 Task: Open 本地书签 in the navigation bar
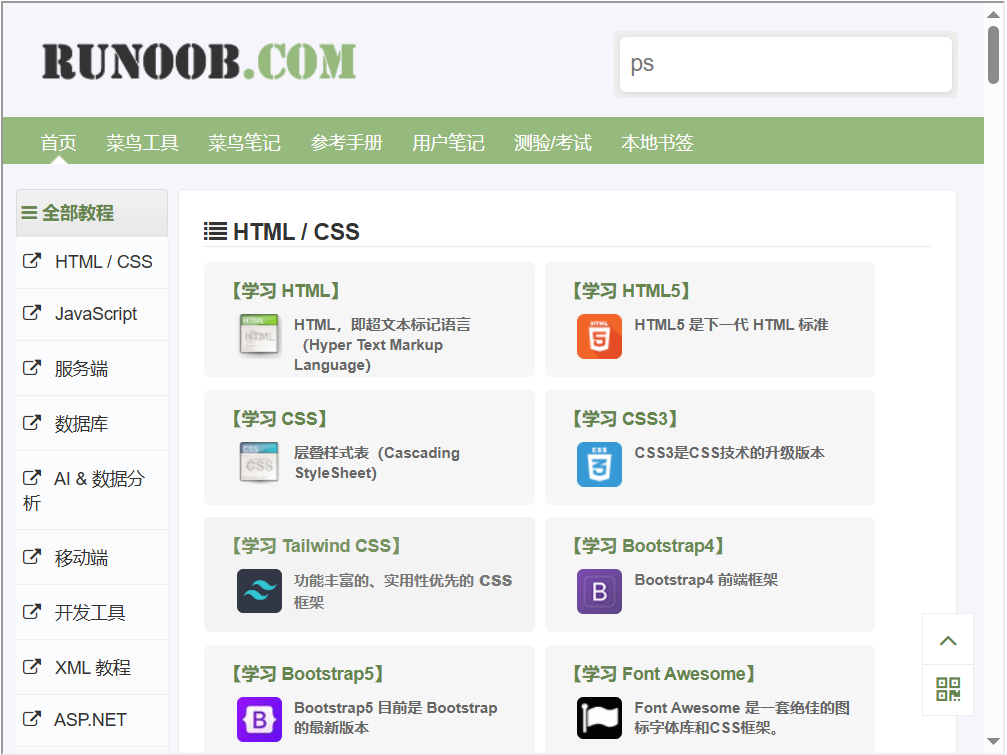click(657, 142)
